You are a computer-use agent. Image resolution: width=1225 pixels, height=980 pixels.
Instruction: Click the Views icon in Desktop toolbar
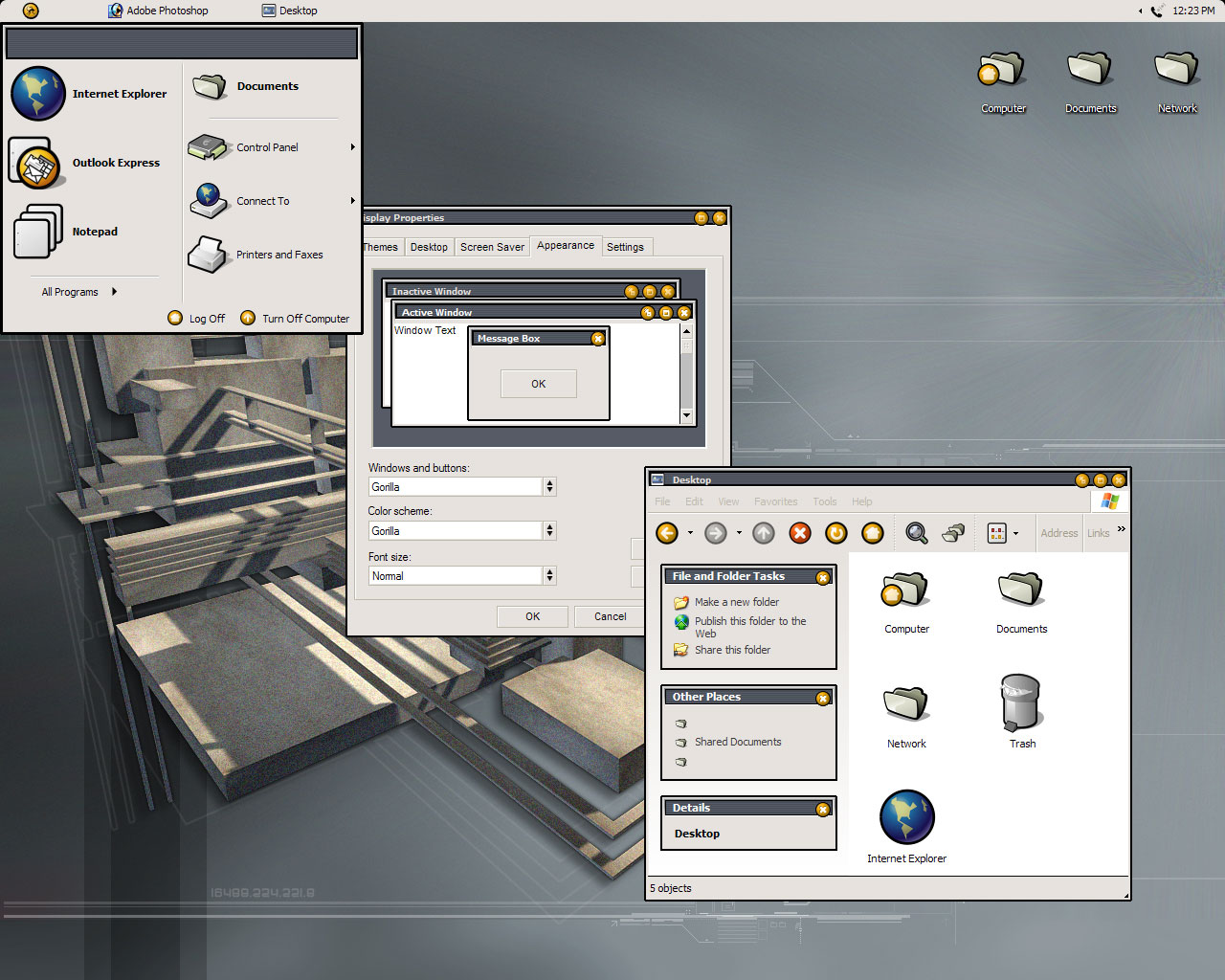pyautogui.click(x=997, y=533)
